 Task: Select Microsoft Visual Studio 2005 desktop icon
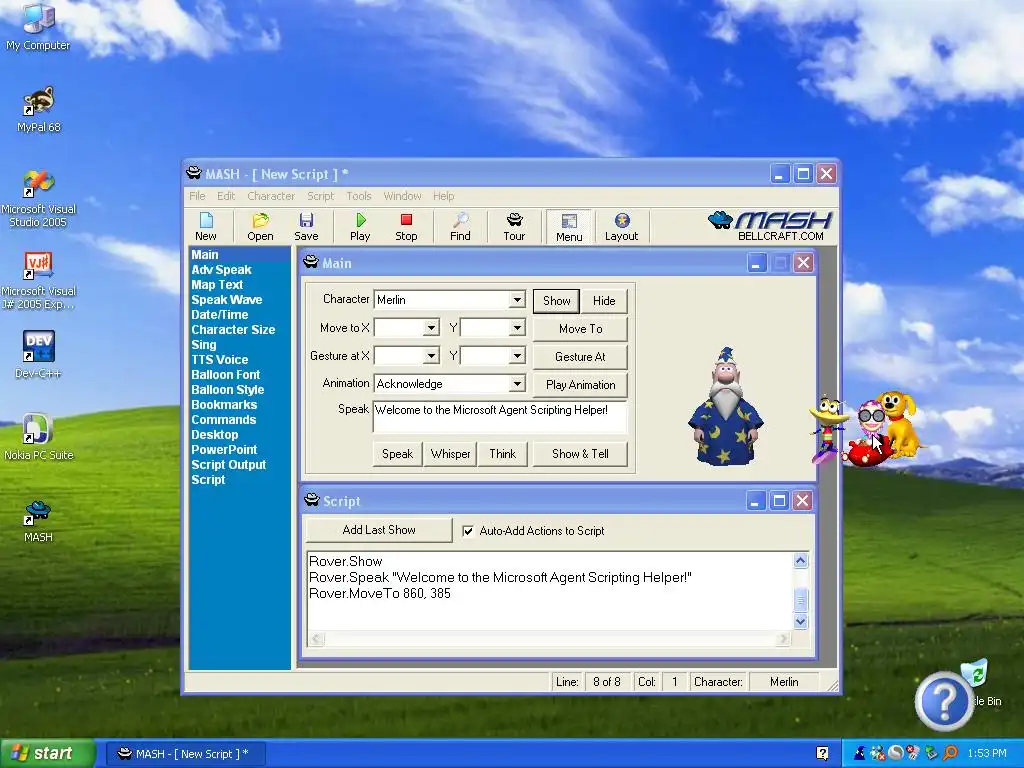coord(39,198)
